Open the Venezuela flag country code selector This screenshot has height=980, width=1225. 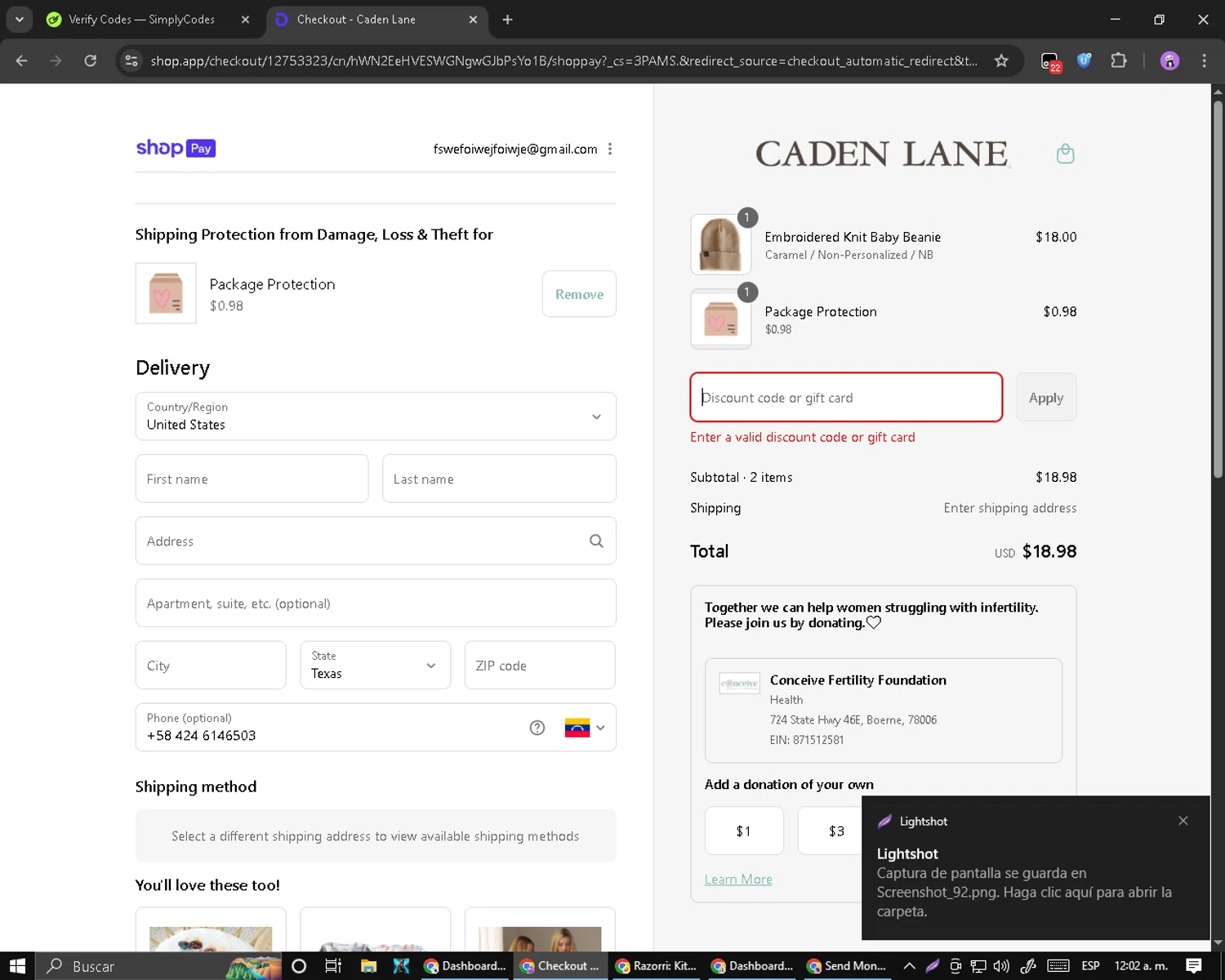tap(585, 728)
